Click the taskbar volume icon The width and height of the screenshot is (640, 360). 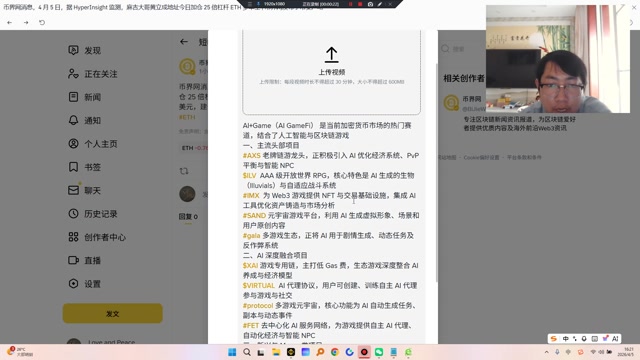601,352
